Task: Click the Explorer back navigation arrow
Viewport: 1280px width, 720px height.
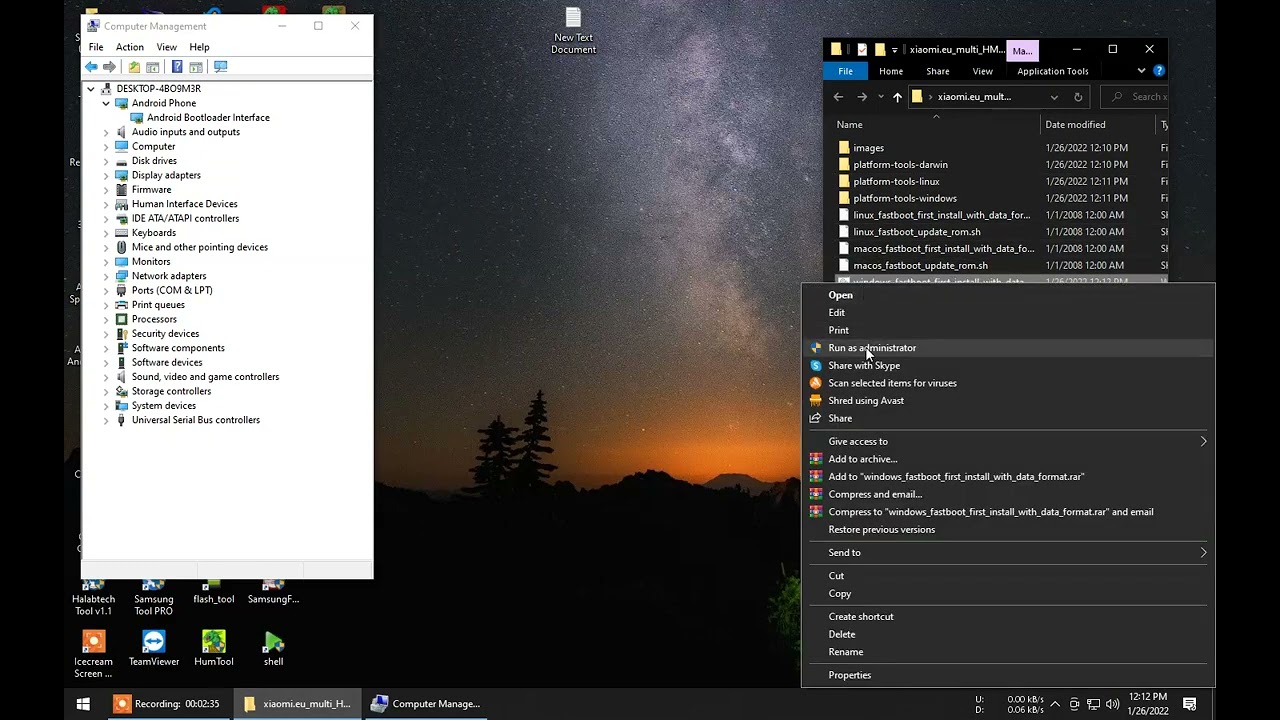Action: 838,97
